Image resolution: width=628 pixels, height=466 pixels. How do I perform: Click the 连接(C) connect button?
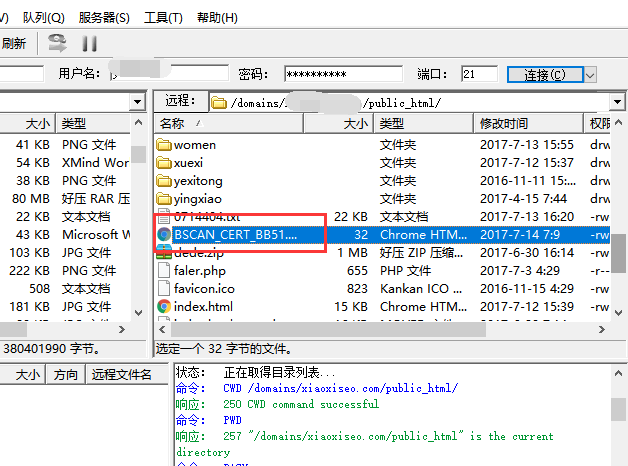tap(543, 75)
